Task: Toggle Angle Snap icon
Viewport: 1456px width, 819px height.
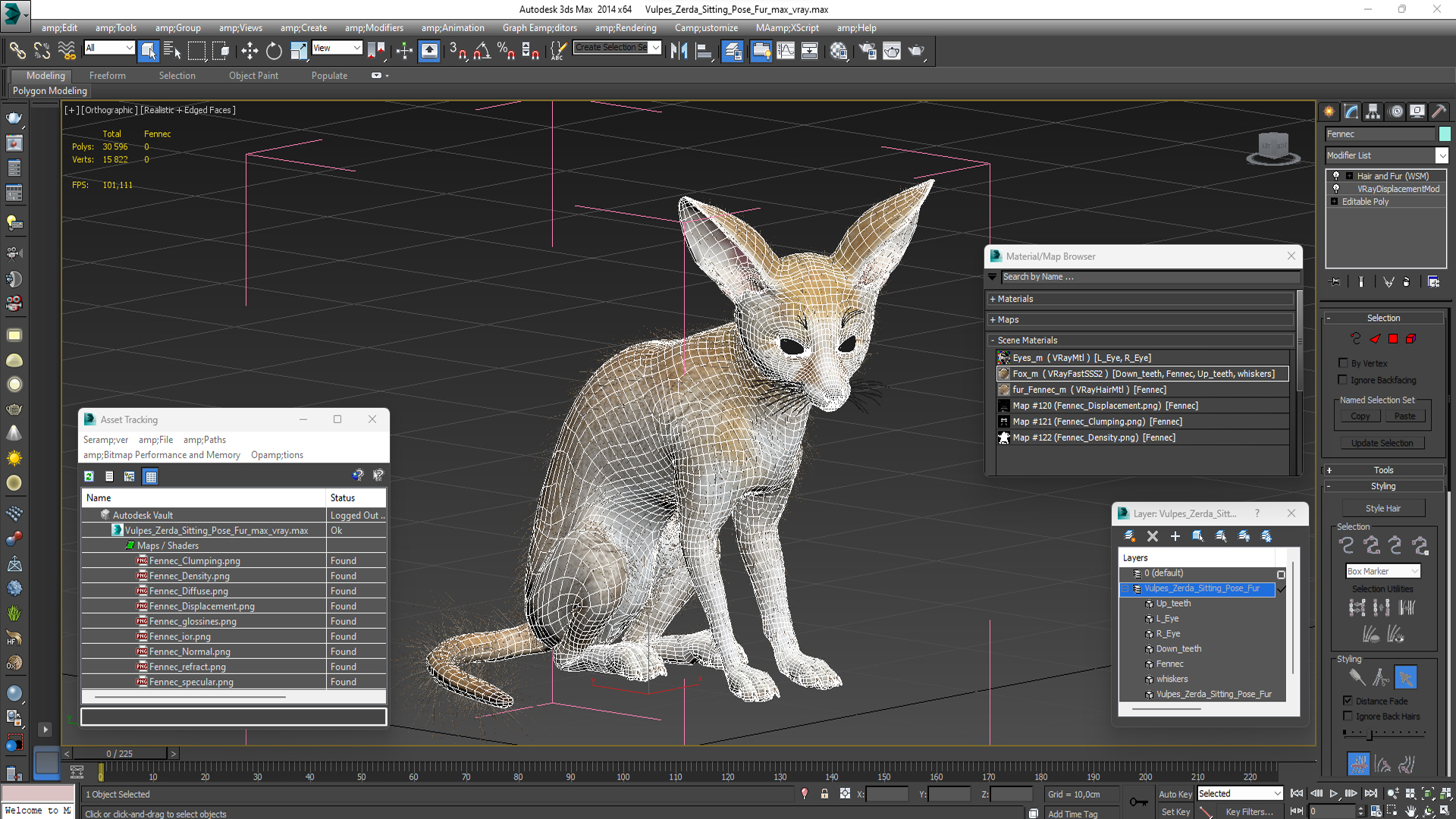Action: coord(482,51)
